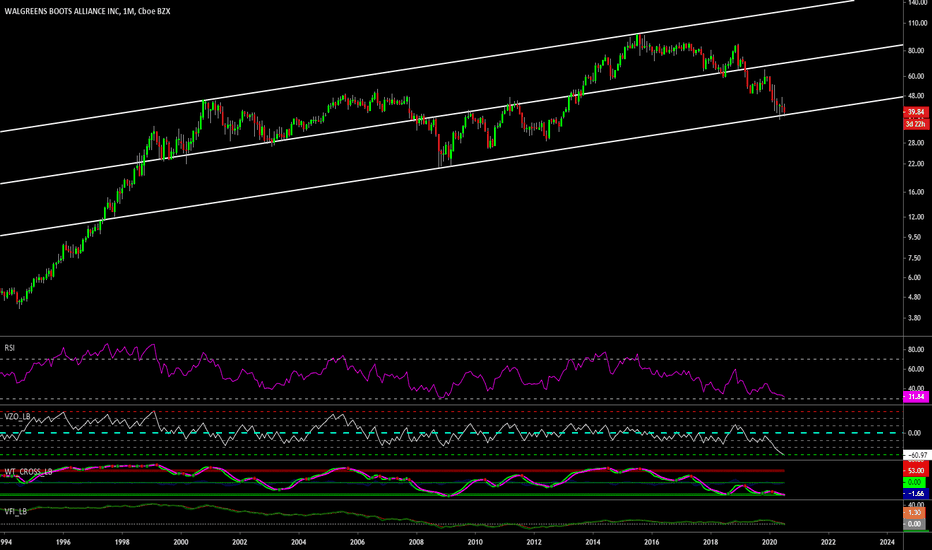Click the 1998 label on time axis
The width and height of the screenshot is (932, 550).
click(122, 542)
